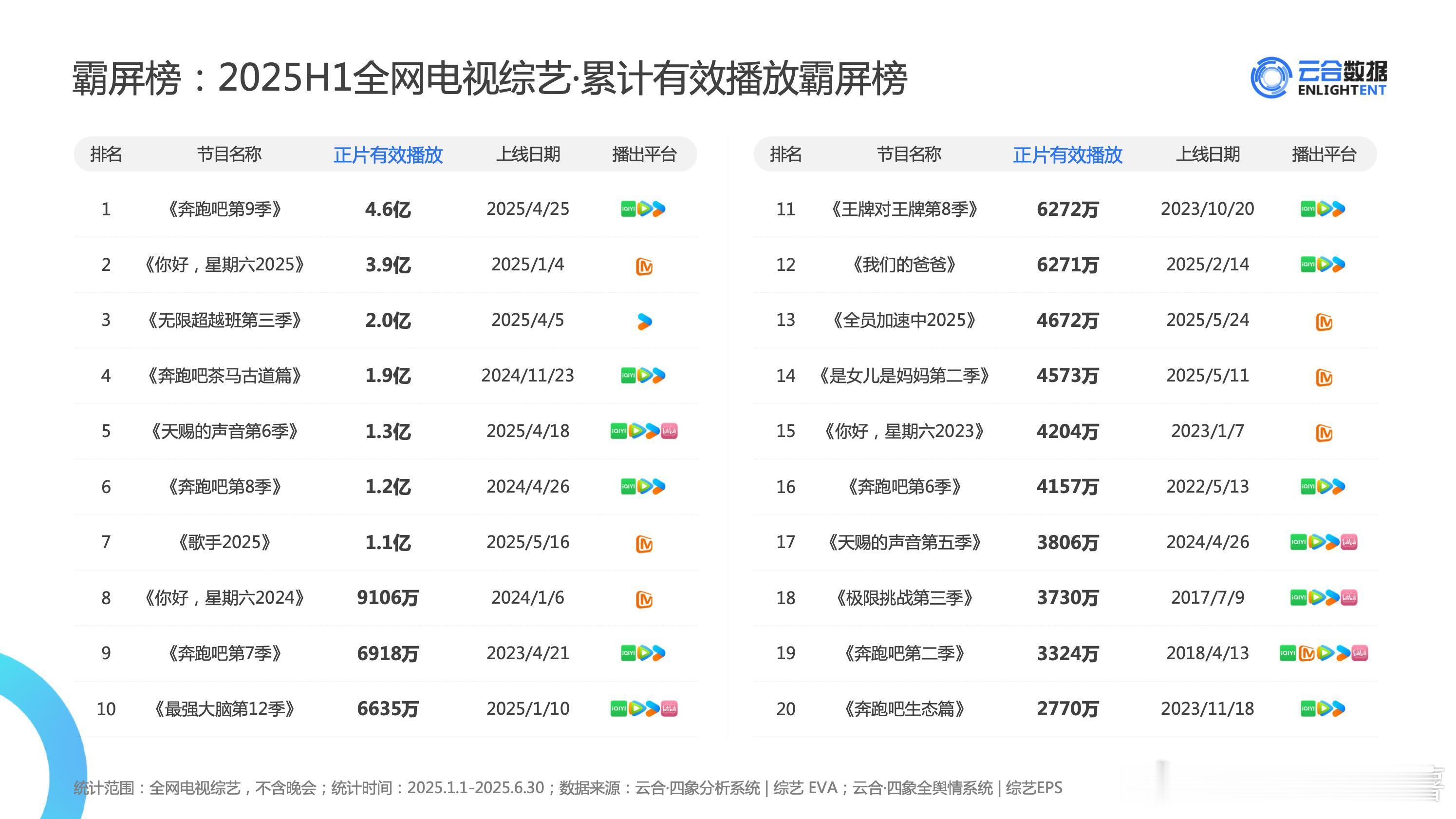The image size is (1456, 819).
Task: Select program name 《是女儿是妈妈第二季》
Action: pyautogui.click(x=904, y=376)
